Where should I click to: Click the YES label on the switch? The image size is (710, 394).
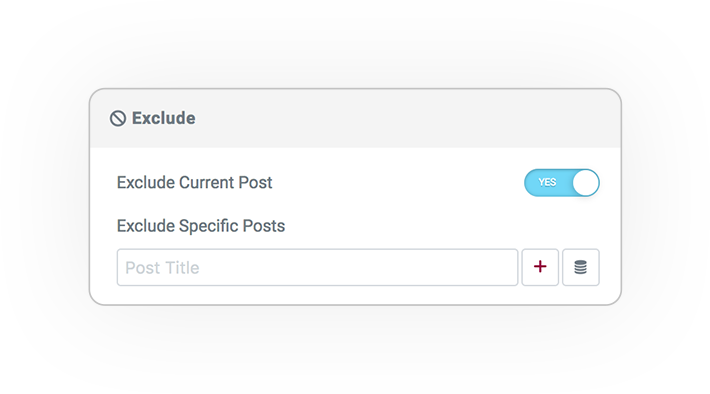(547, 183)
